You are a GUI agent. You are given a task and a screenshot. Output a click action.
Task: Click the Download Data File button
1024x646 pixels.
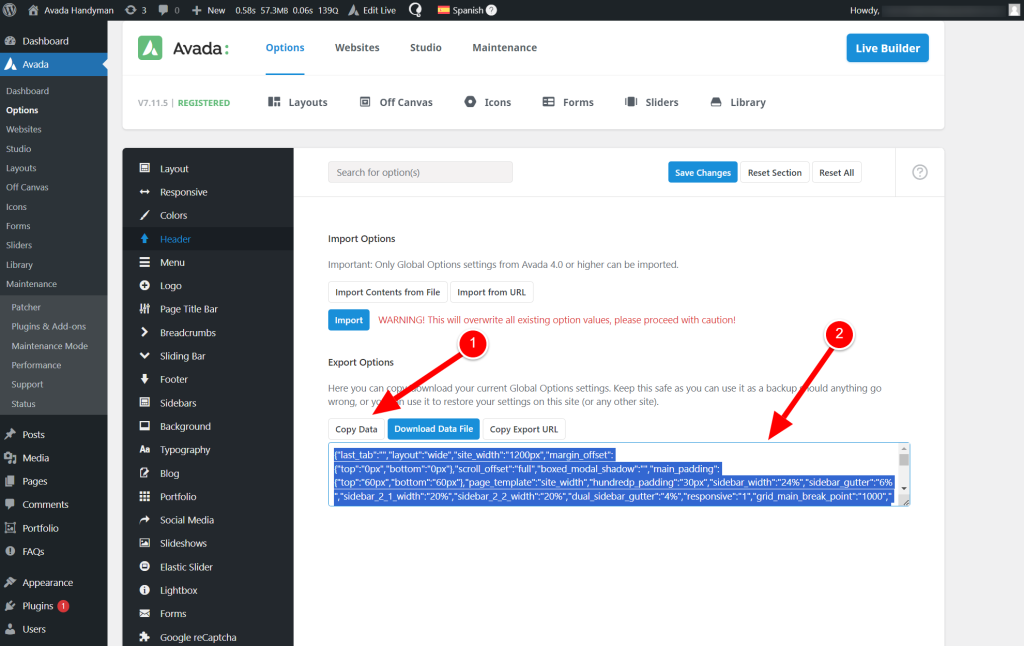point(434,429)
